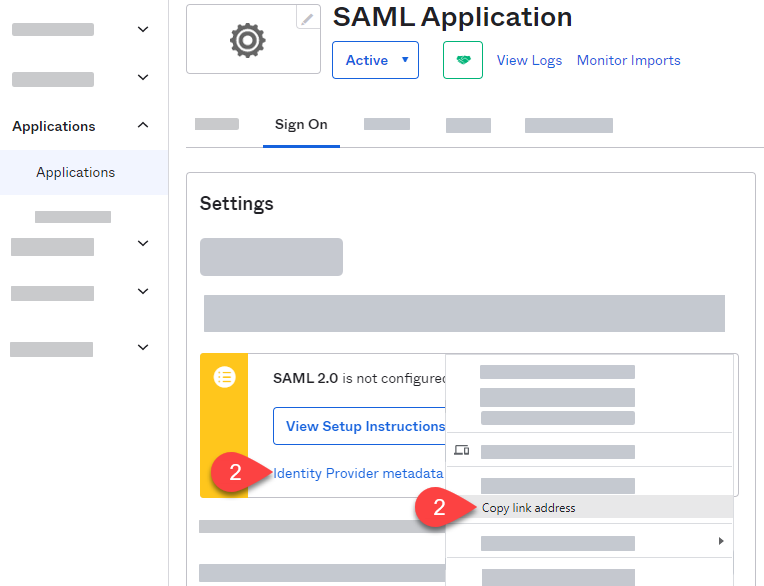Open the Monitor Imports link

click(628, 60)
